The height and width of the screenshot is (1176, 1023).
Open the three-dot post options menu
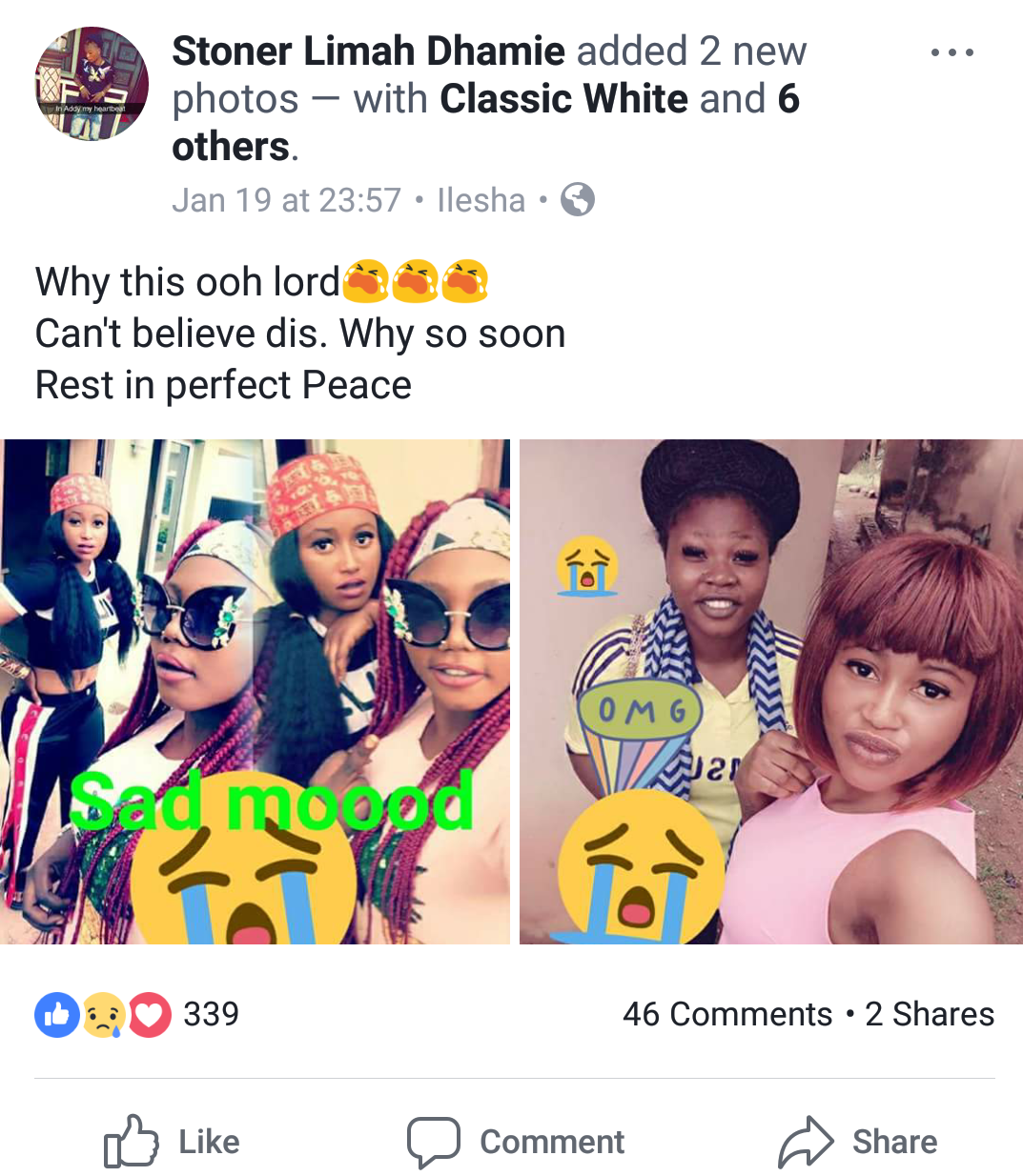point(951,52)
